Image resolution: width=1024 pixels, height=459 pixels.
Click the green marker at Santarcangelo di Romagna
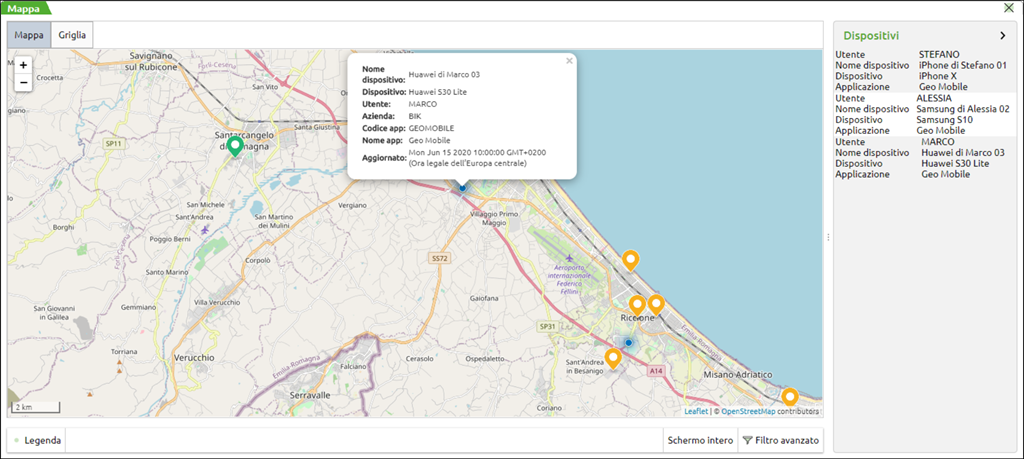point(235,146)
